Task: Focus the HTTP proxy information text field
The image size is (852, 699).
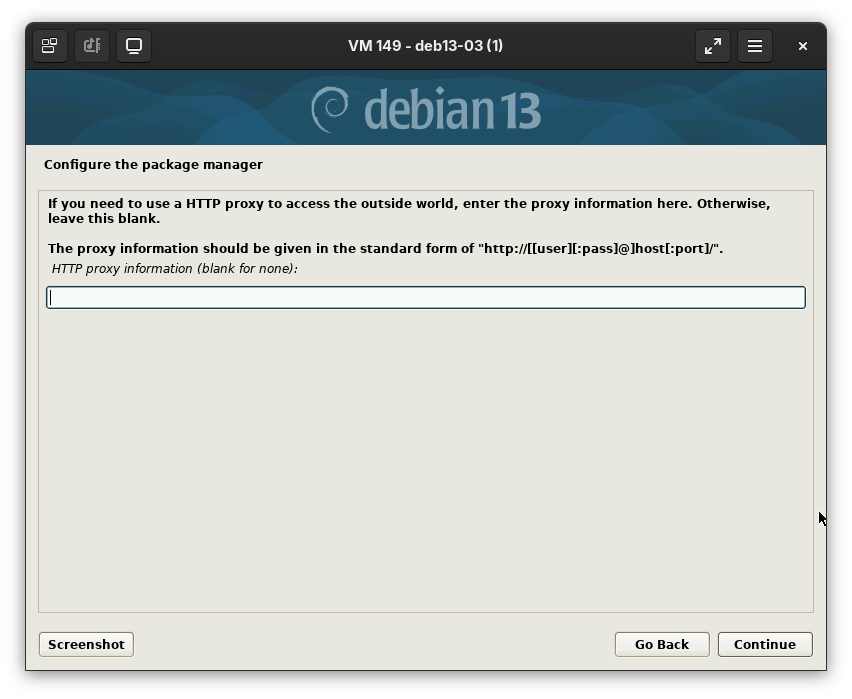Action: click(x=426, y=297)
